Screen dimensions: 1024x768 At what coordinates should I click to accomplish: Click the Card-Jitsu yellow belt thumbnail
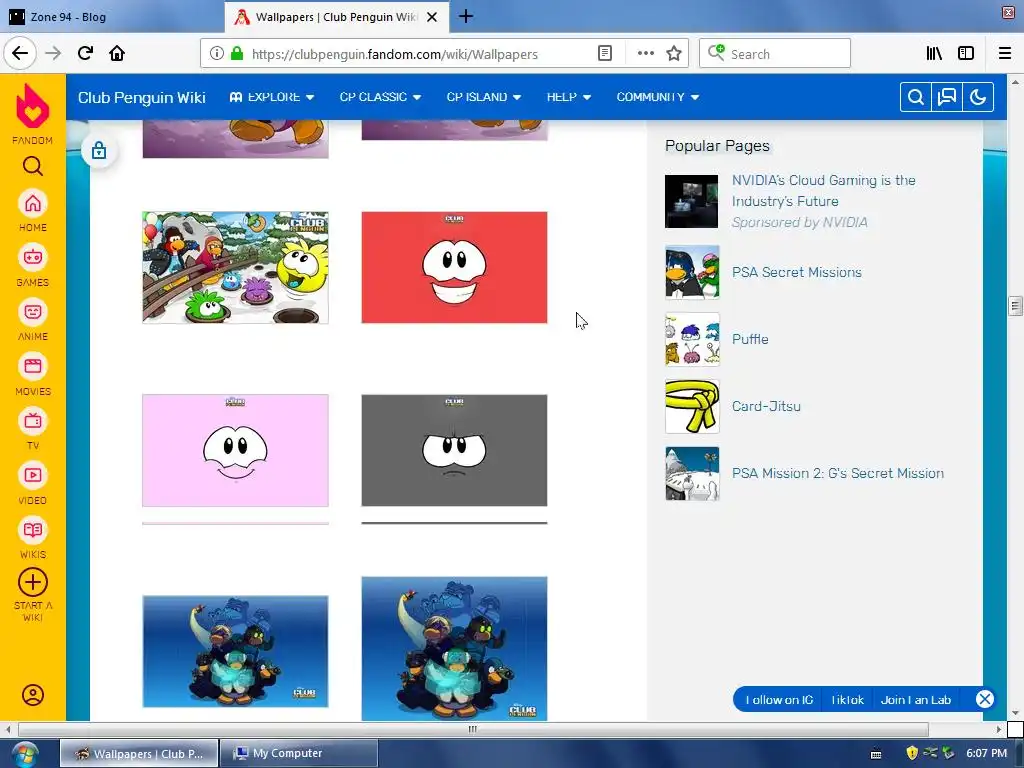(x=692, y=406)
